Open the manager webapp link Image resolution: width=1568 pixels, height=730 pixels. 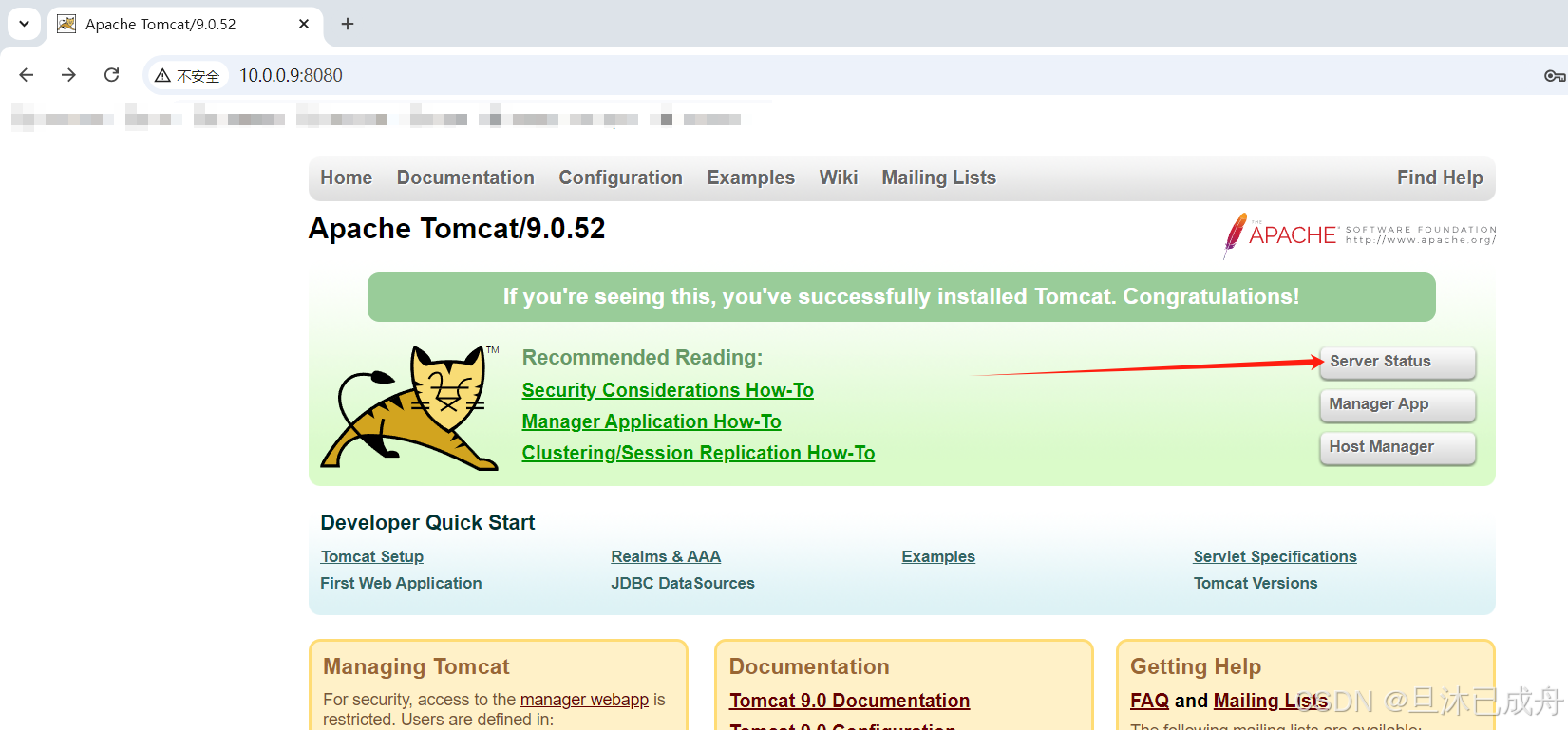point(584,700)
